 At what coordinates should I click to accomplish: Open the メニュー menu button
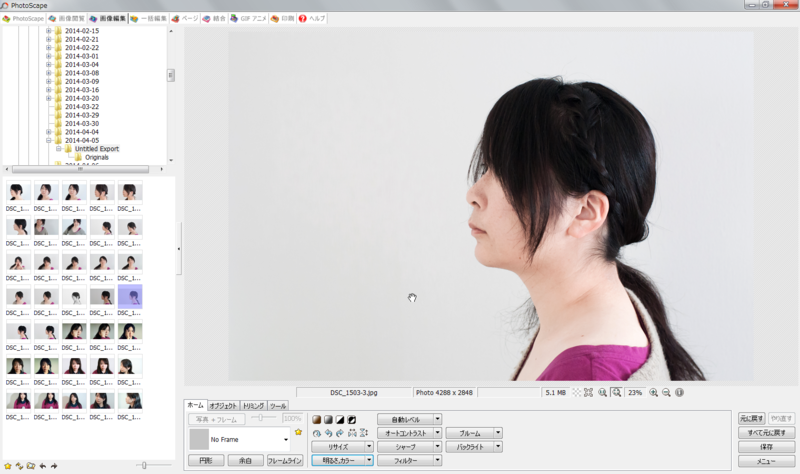click(x=766, y=461)
